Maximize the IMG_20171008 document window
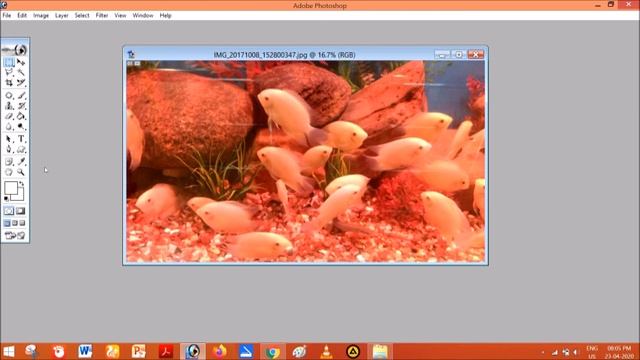The width and height of the screenshot is (640, 360). (x=458, y=54)
